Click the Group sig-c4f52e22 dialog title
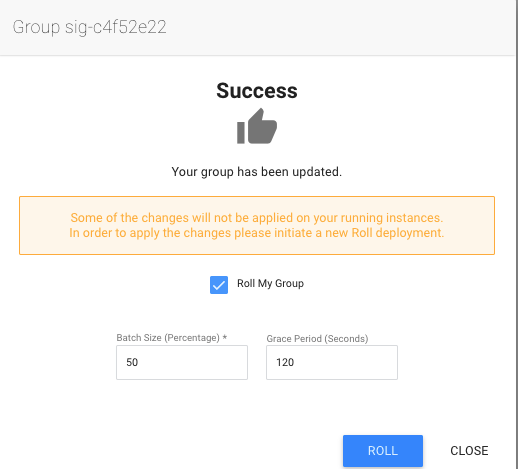 pos(89,27)
